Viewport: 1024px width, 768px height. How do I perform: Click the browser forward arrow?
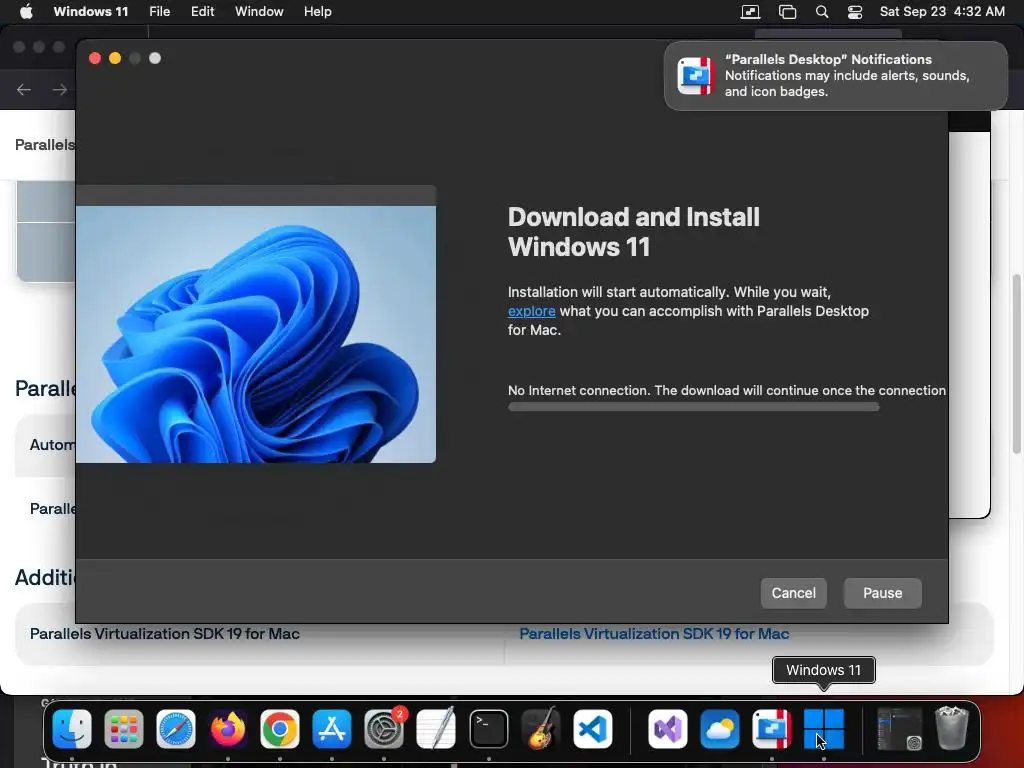pyautogui.click(x=59, y=89)
